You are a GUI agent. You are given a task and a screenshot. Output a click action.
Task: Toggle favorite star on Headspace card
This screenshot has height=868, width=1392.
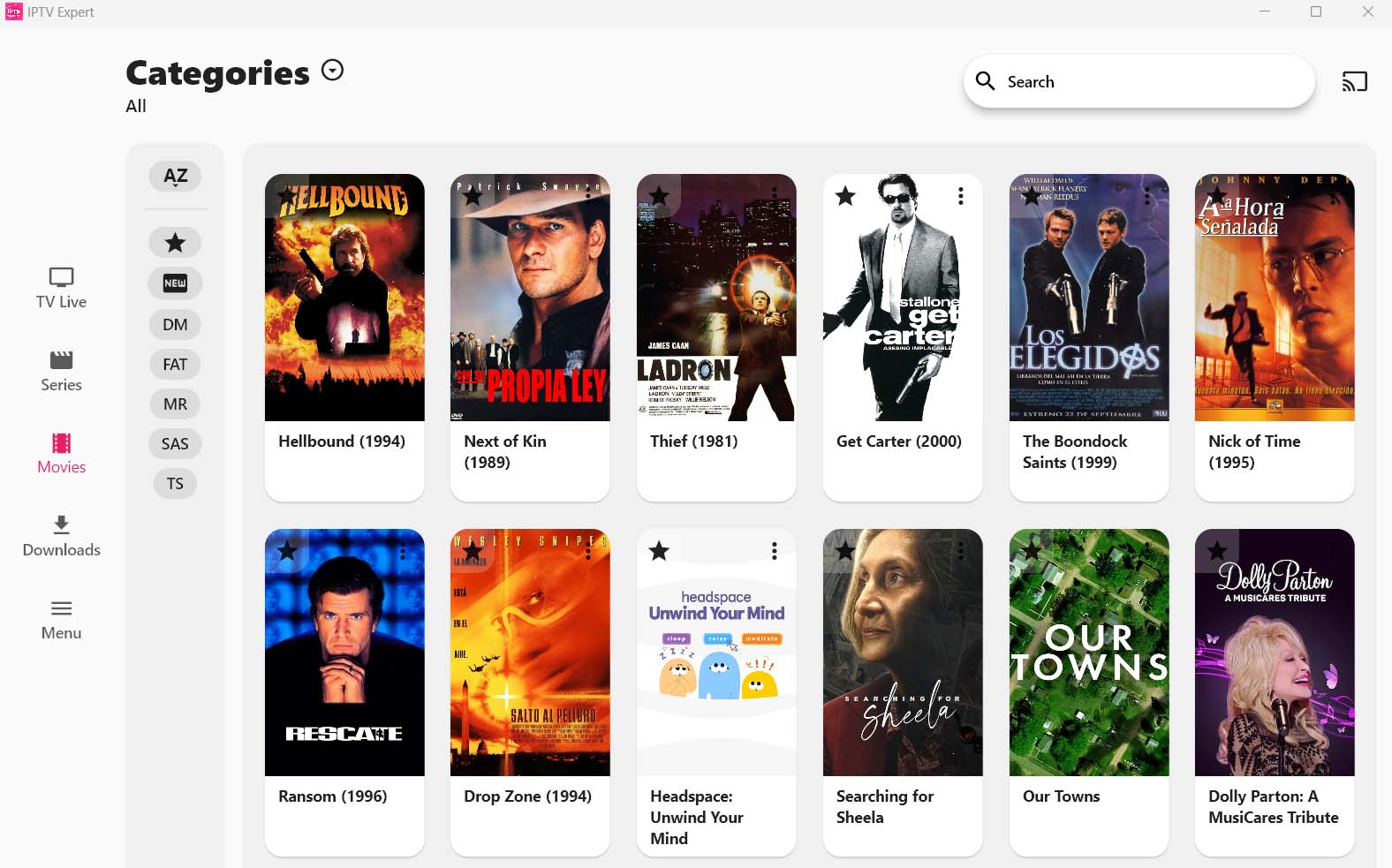[x=659, y=551]
